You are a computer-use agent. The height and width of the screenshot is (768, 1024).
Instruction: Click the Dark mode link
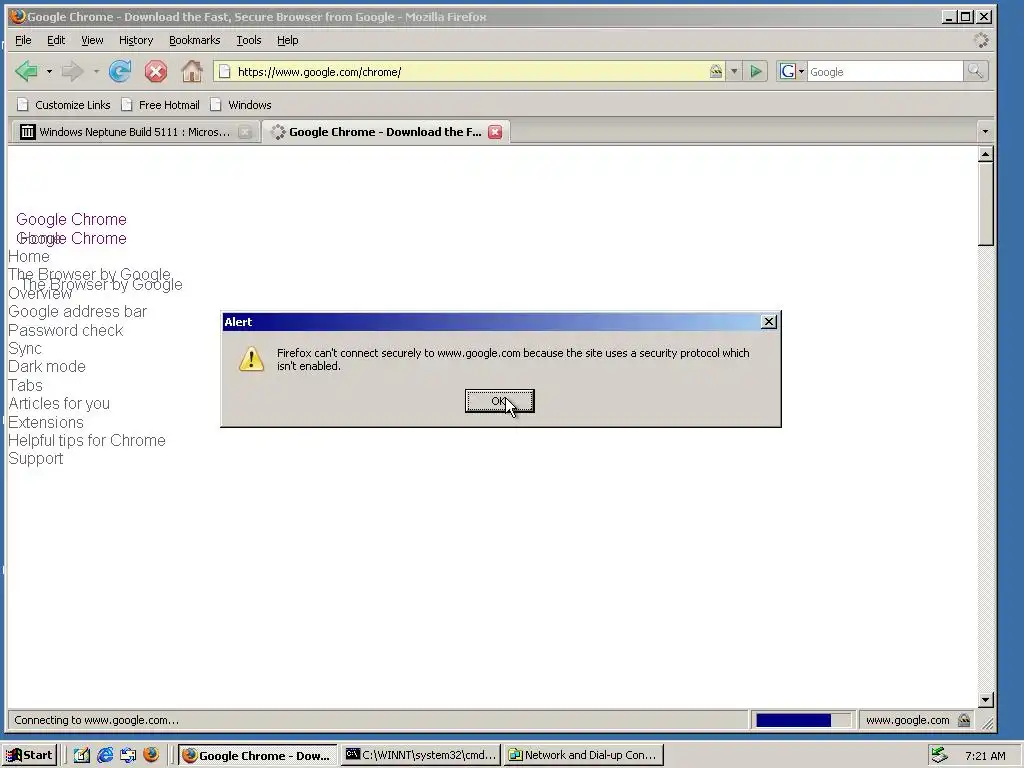[x=47, y=366]
